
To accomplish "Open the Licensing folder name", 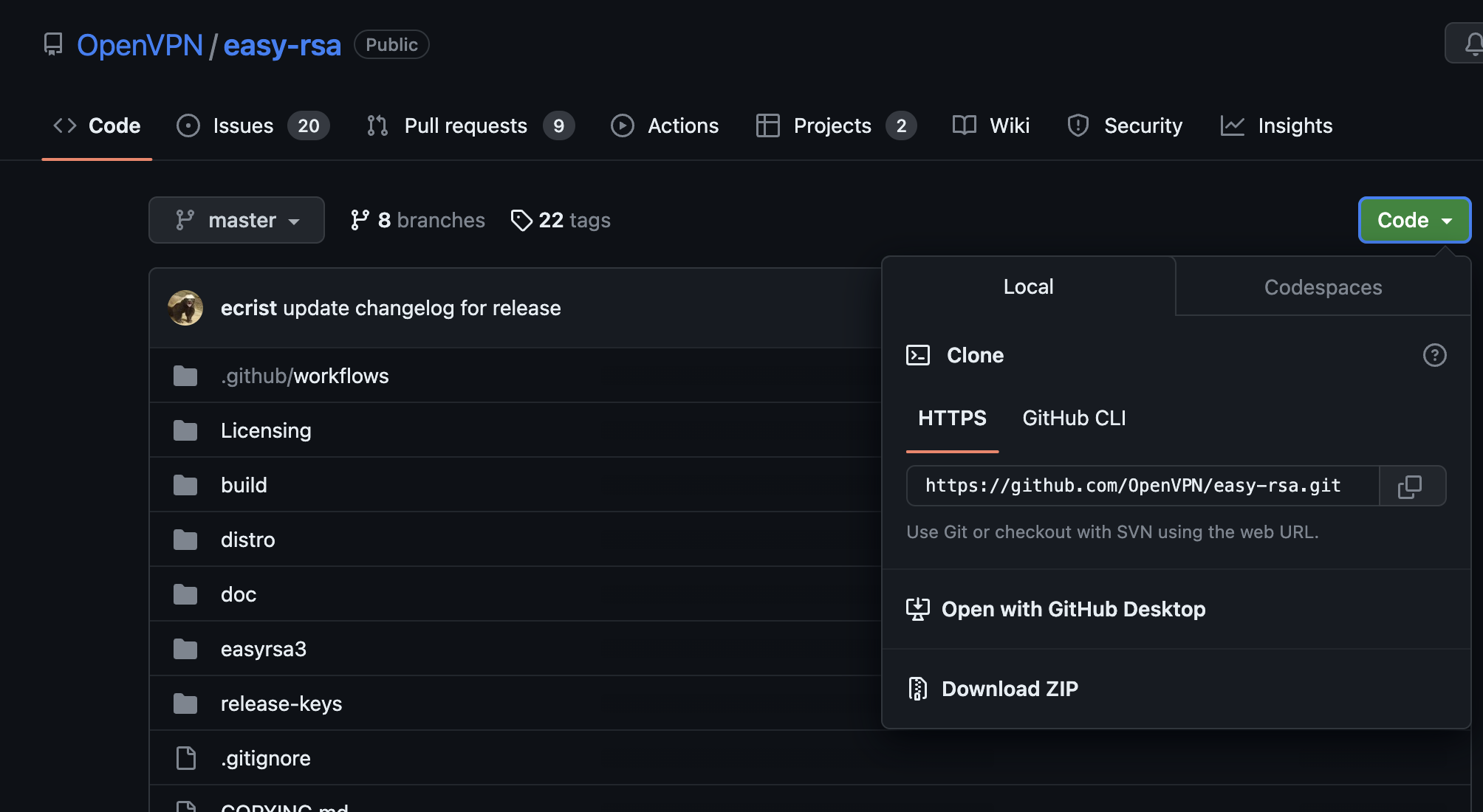I will (x=266, y=430).
